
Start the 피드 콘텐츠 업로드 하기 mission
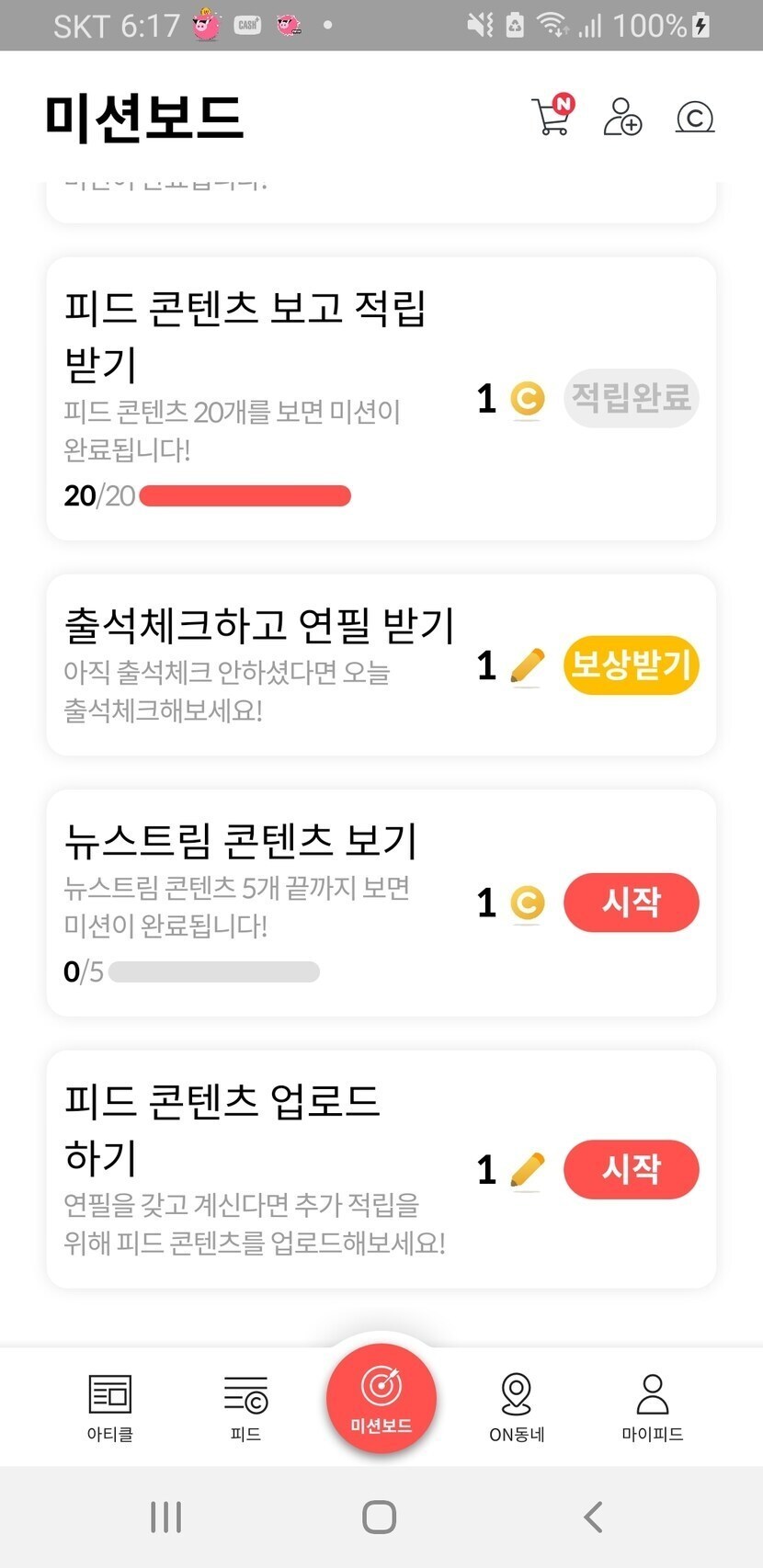tap(631, 1169)
